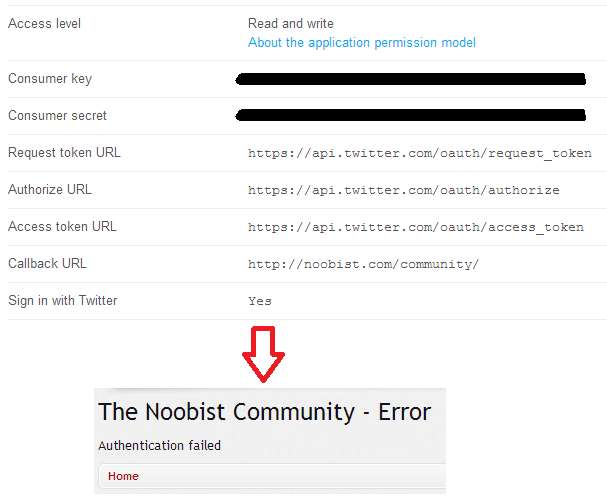The image size is (607, 503).
Task: Select the oauth/authorize URL value
Action: (x=403, y=190)
